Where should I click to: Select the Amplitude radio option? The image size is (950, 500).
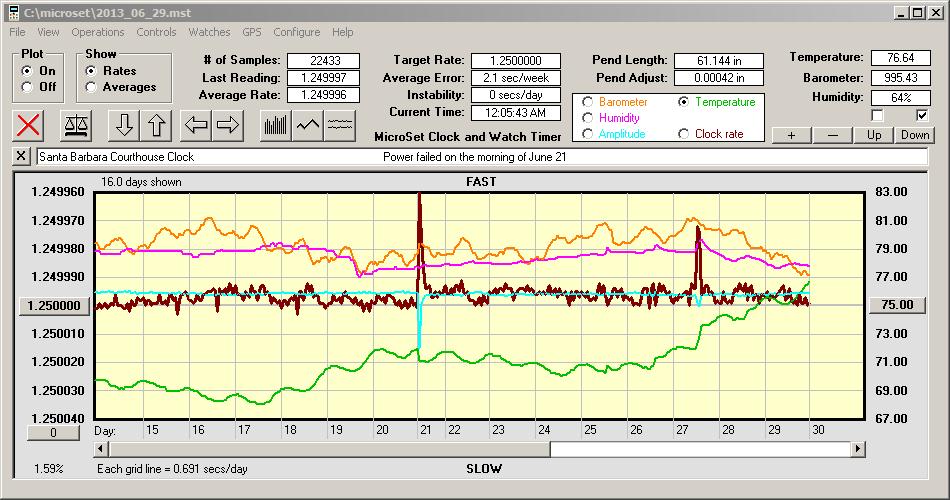click(x=587, y=134)
